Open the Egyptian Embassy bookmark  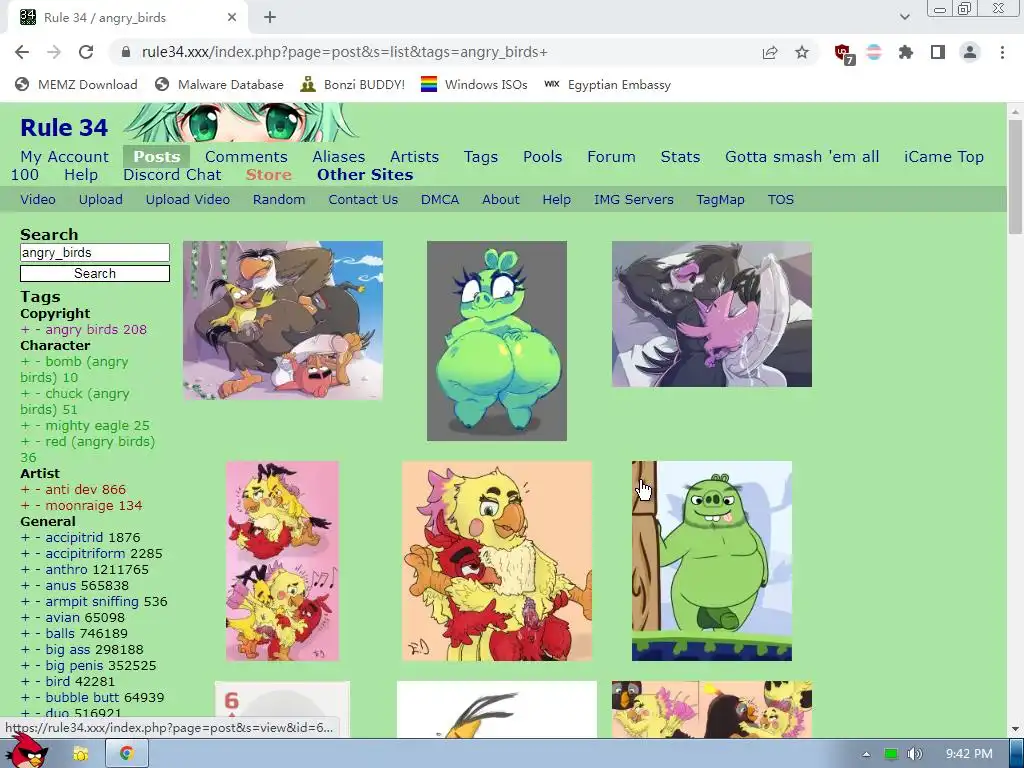[x=607, y=85]
